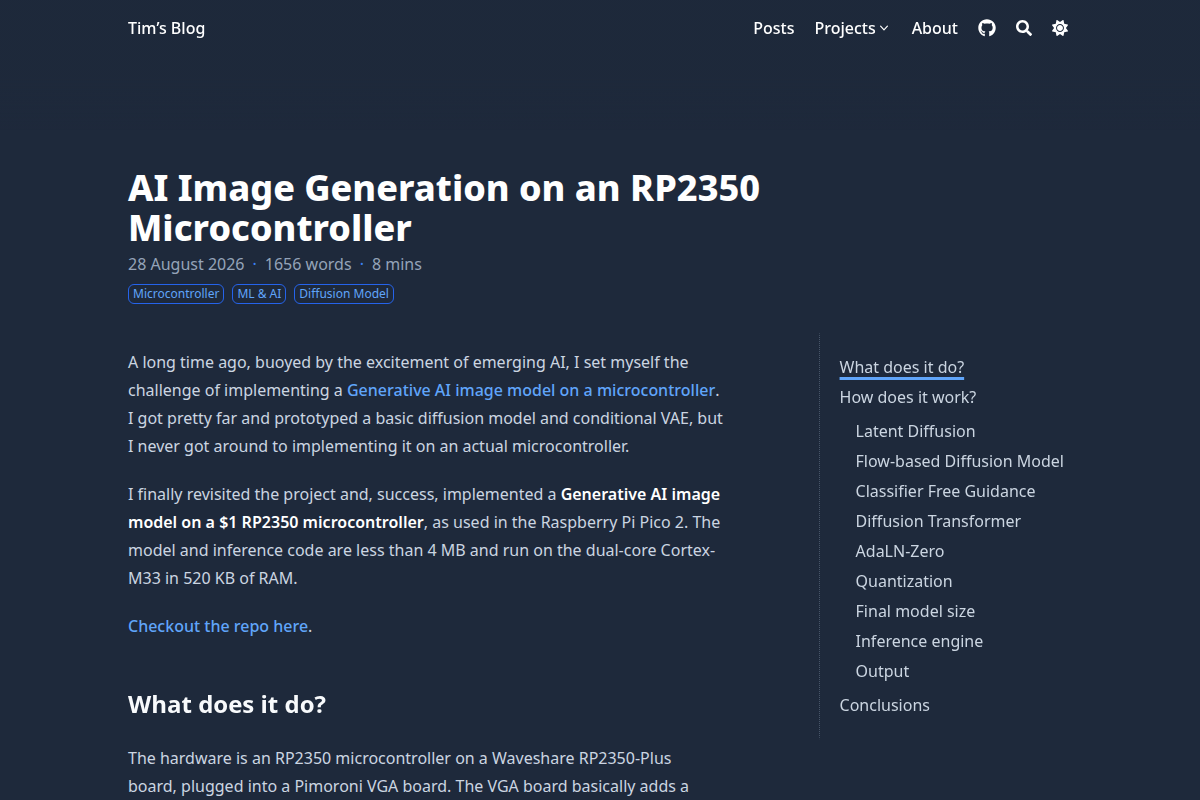1200x800 pixels.
Task: Jump to Conclusions section
Action: [885, 705]
